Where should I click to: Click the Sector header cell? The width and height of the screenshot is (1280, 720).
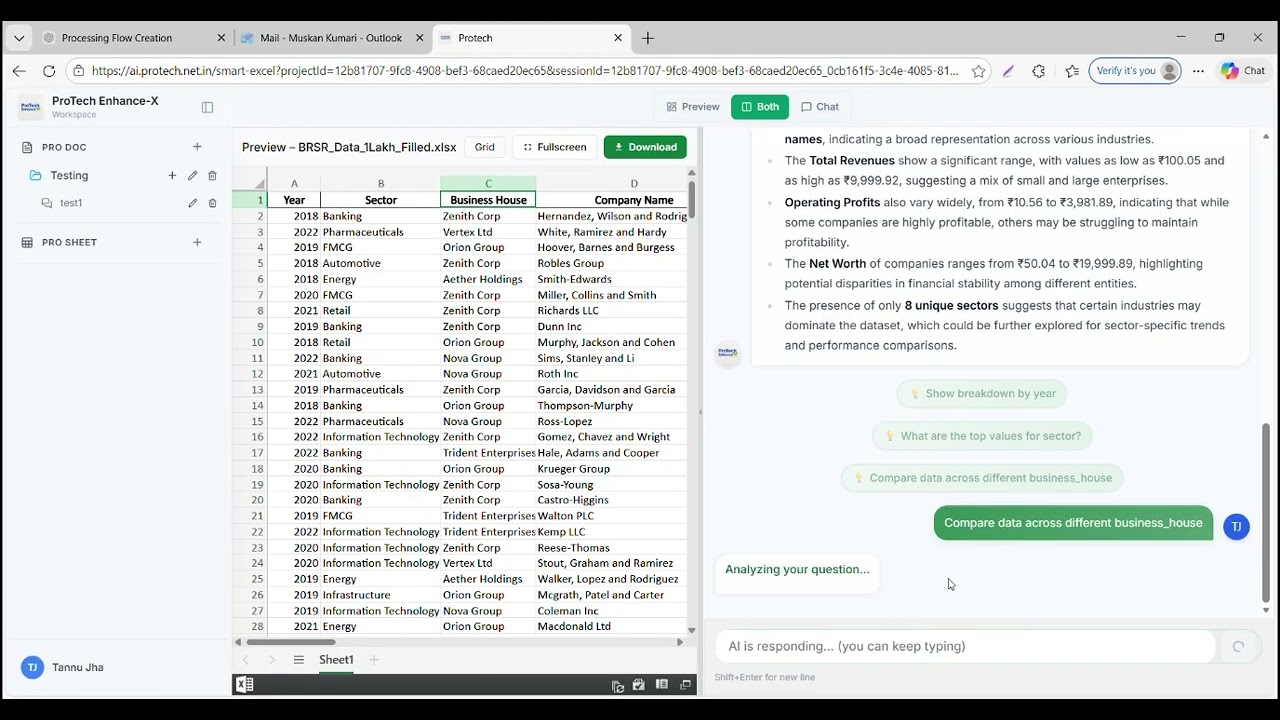click(x=381, y=200)
